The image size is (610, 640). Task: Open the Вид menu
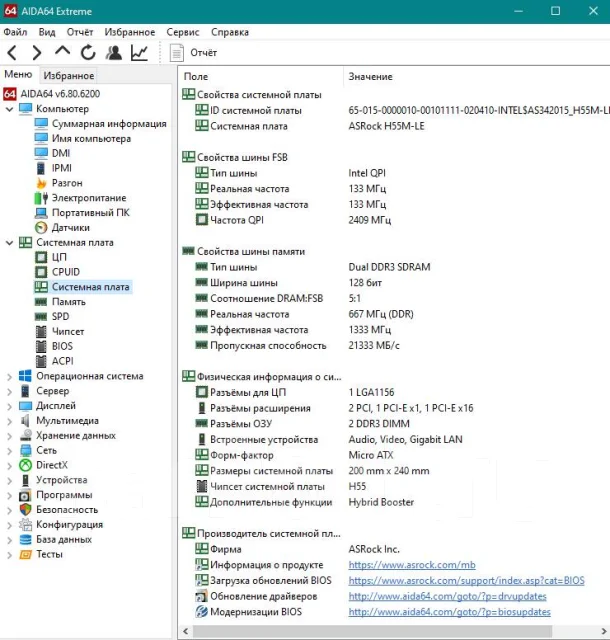coord(47,32)
